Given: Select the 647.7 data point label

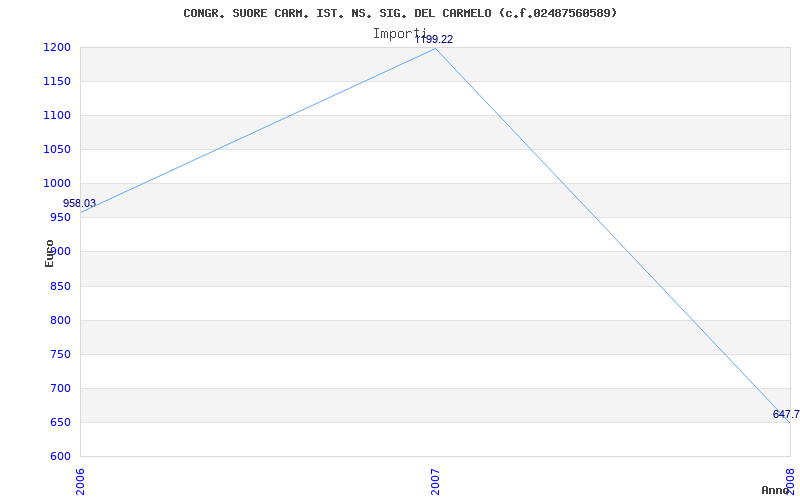Looking at the screenshot, I should [786, 414].
